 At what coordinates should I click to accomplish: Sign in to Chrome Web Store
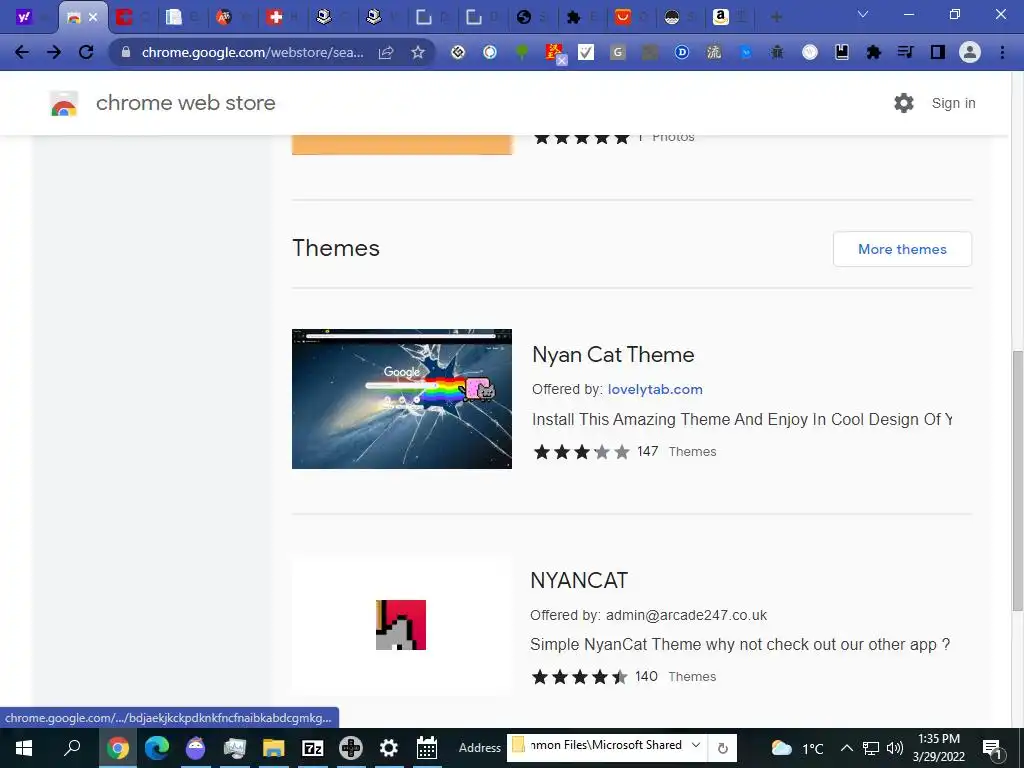pyautogui.click(x=953, y=103)
